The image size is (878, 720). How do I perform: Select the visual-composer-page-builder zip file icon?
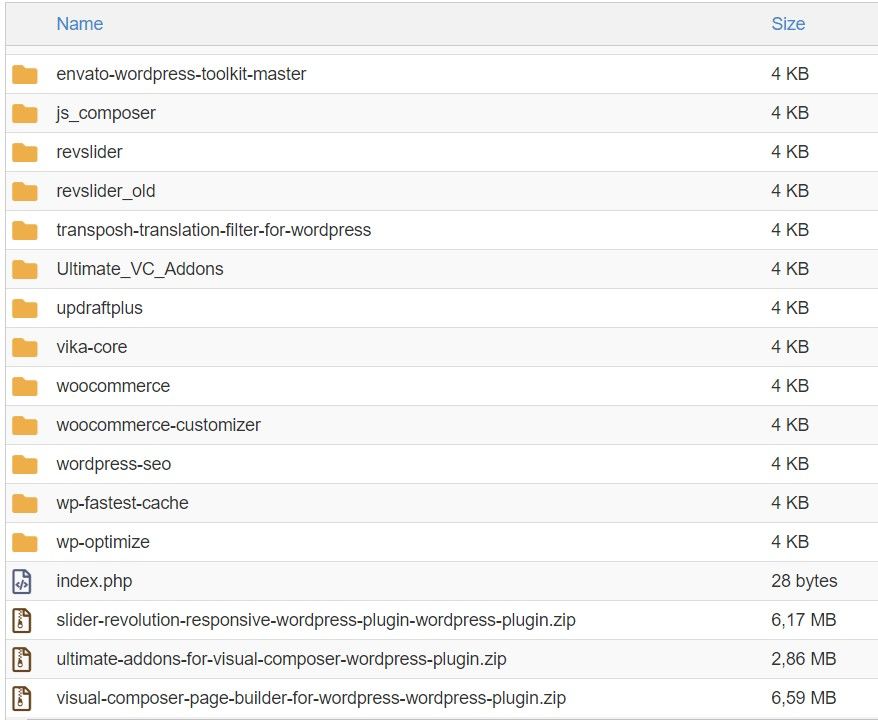pos(22,698)
